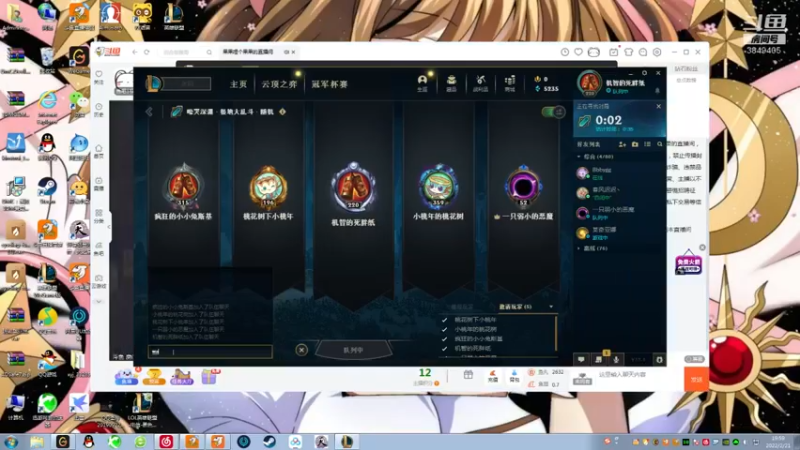Toggle checkmark for 小桃年的桃花树 in invite list
800x450 pixels.
pos(444,330)
